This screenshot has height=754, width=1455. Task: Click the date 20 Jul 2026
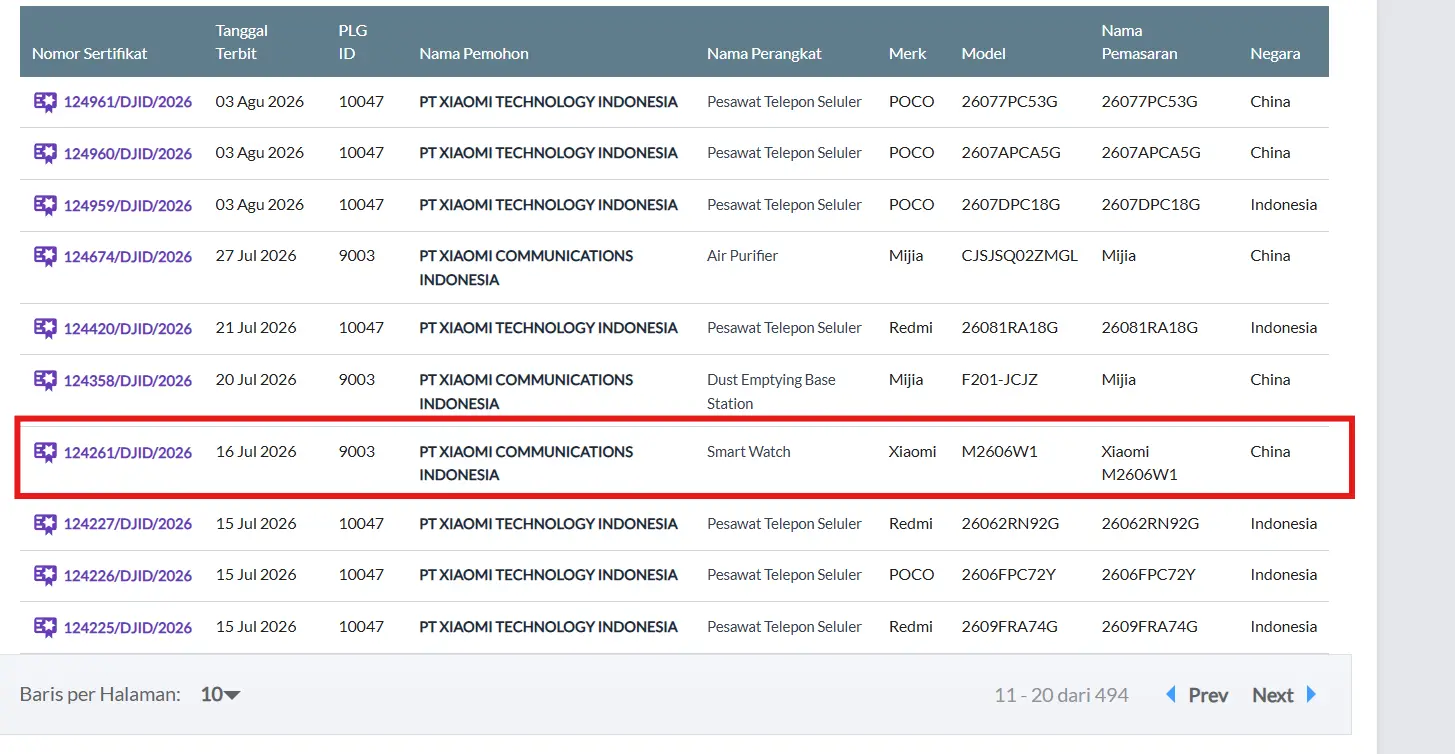[x=256, y=380]
